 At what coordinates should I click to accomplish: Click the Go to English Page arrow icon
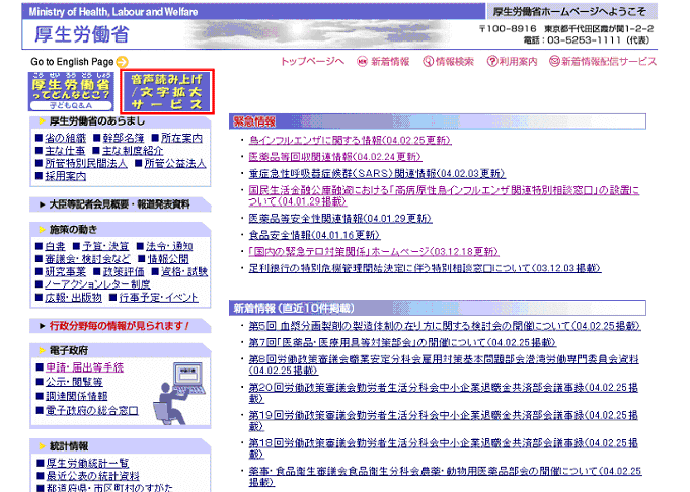123,62
